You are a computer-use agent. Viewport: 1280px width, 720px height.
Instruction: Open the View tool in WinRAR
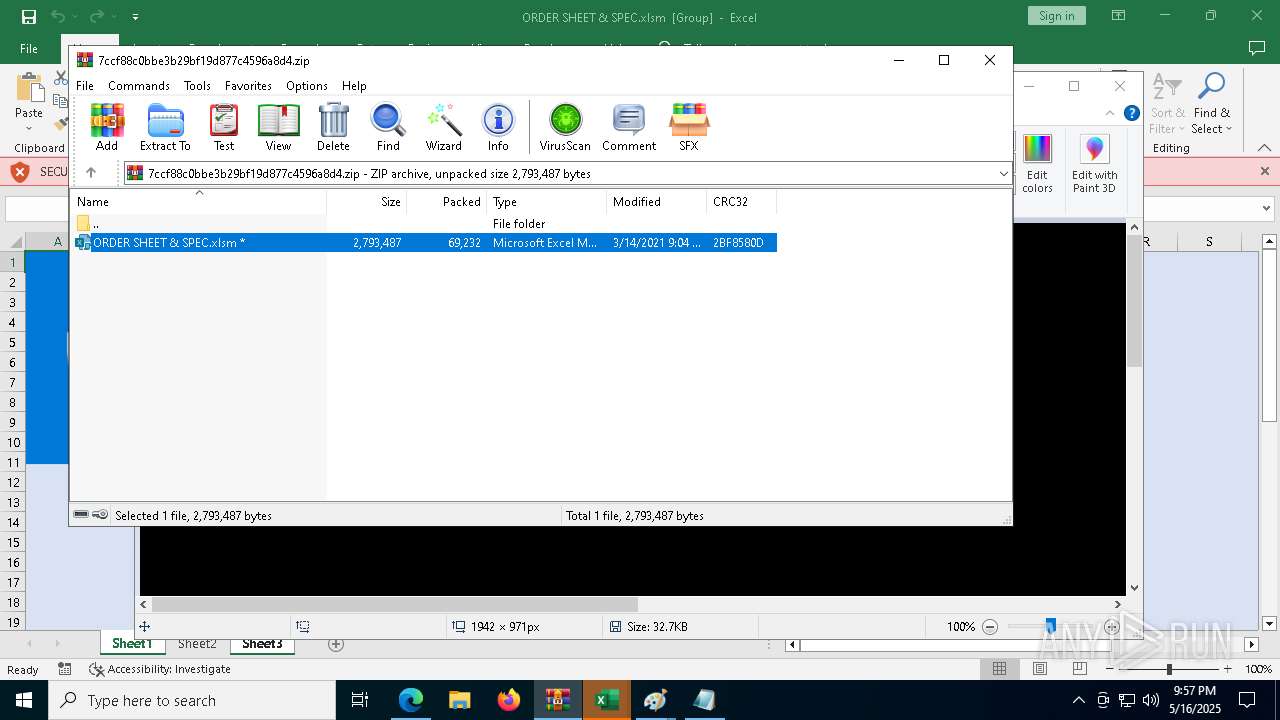point(278,128)
